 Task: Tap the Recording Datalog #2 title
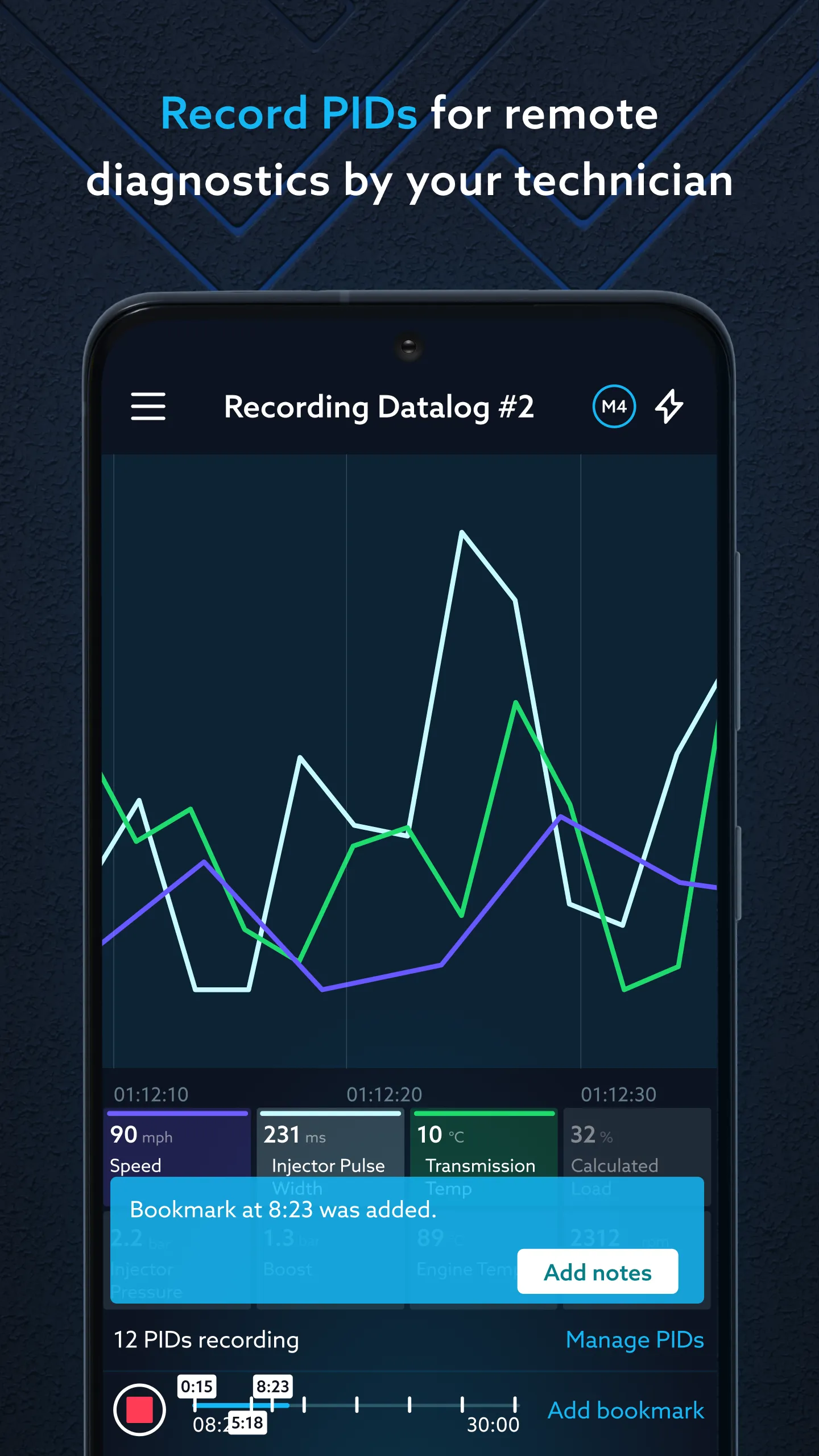379,407
